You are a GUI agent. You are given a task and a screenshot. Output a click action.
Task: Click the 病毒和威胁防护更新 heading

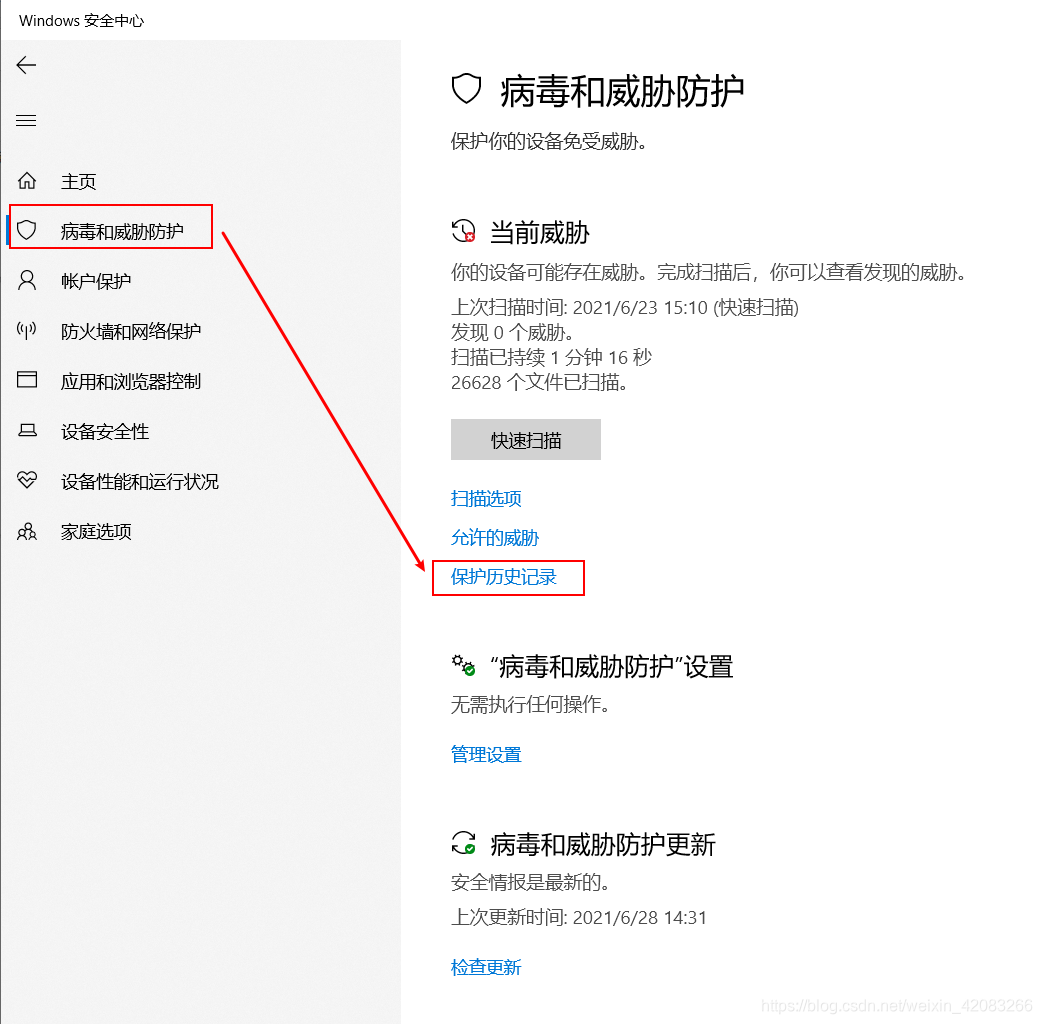[603, 845]
